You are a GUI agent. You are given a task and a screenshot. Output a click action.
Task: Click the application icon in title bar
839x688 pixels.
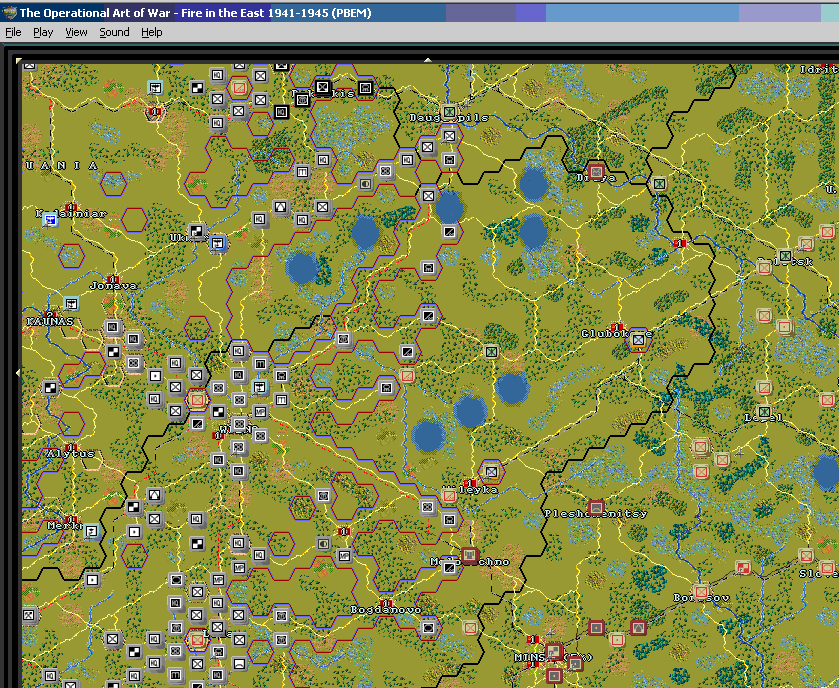(9, 12)
